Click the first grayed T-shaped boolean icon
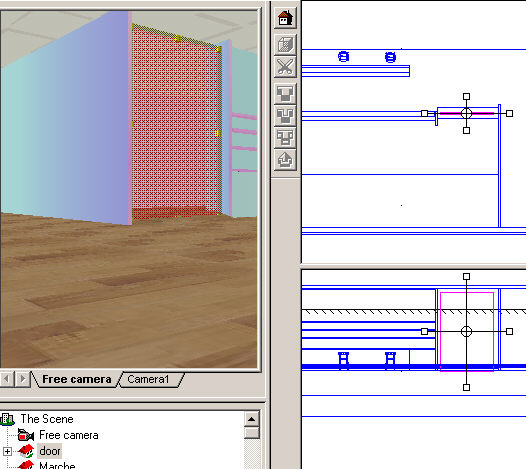This screenshot has height=469, width=526. coord(285,94)
